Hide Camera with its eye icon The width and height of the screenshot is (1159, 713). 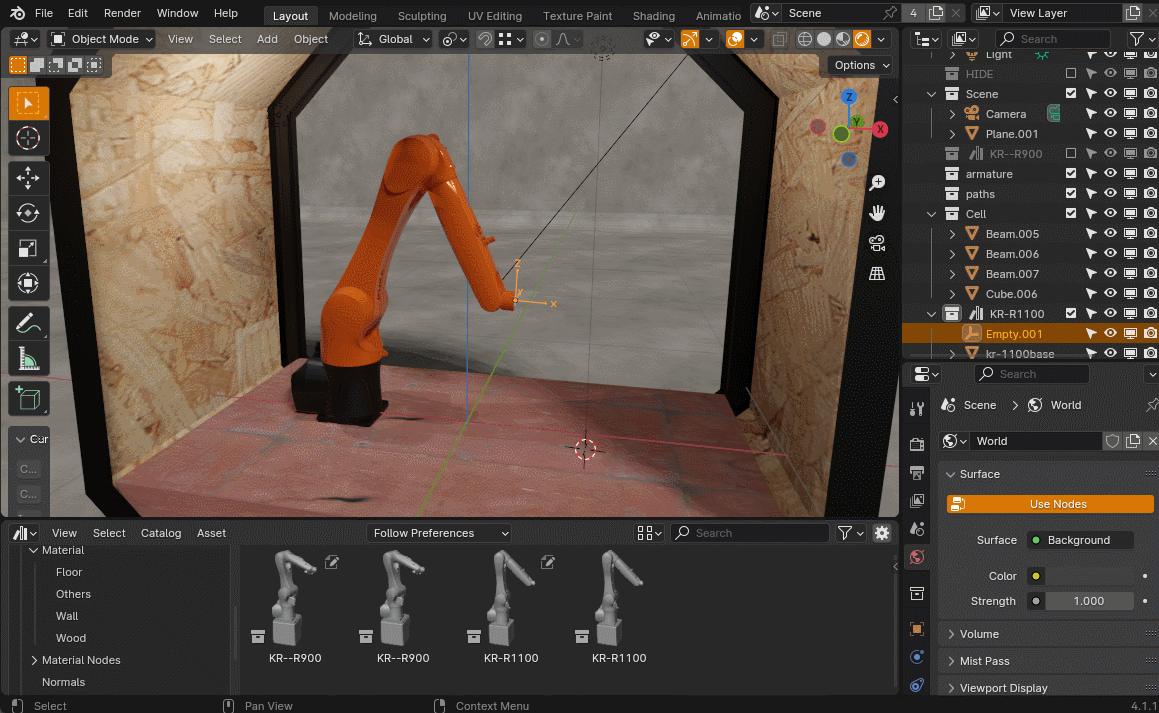click(x=1110, y=114)
